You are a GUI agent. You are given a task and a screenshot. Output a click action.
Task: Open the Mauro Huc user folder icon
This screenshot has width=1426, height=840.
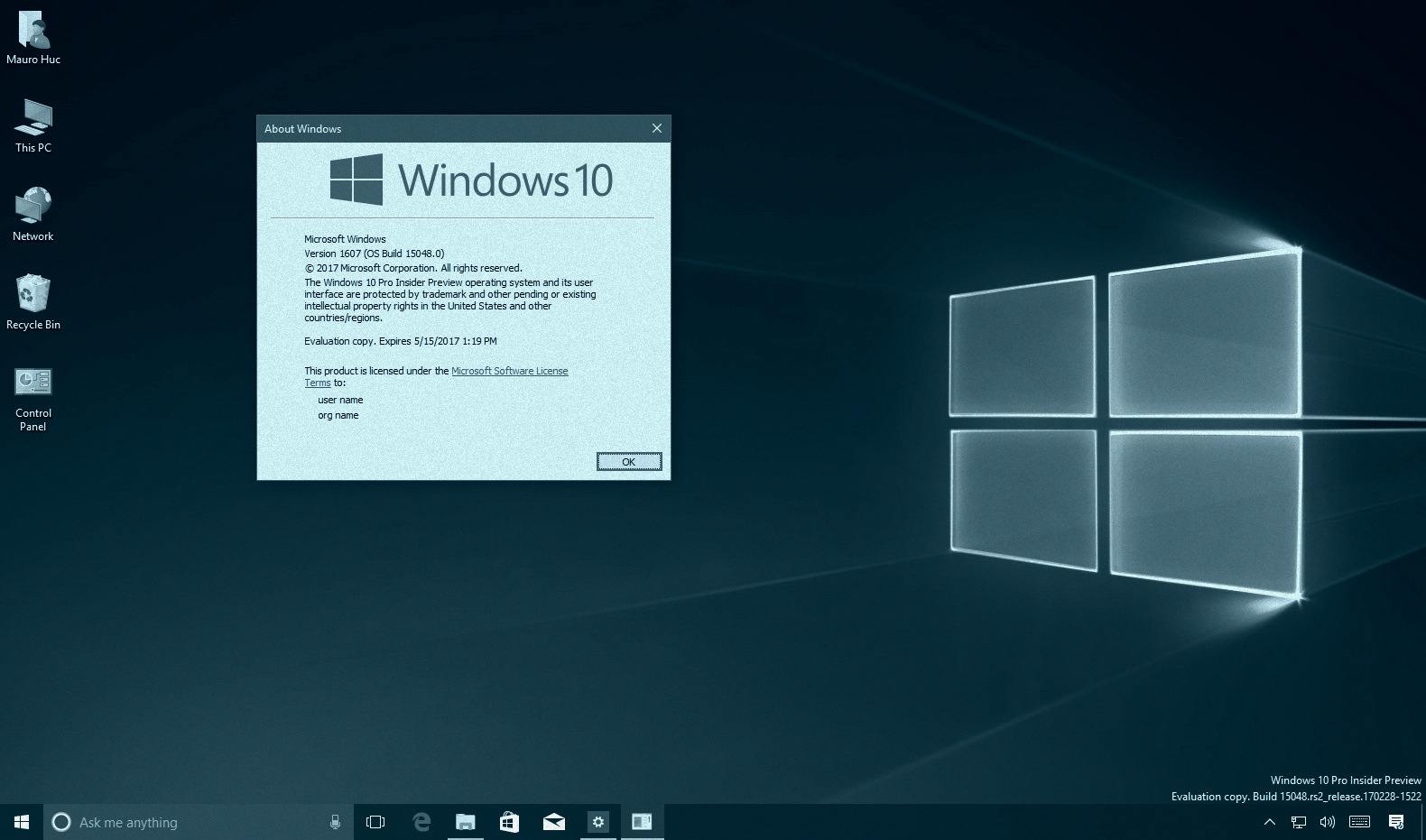point(33,38)
